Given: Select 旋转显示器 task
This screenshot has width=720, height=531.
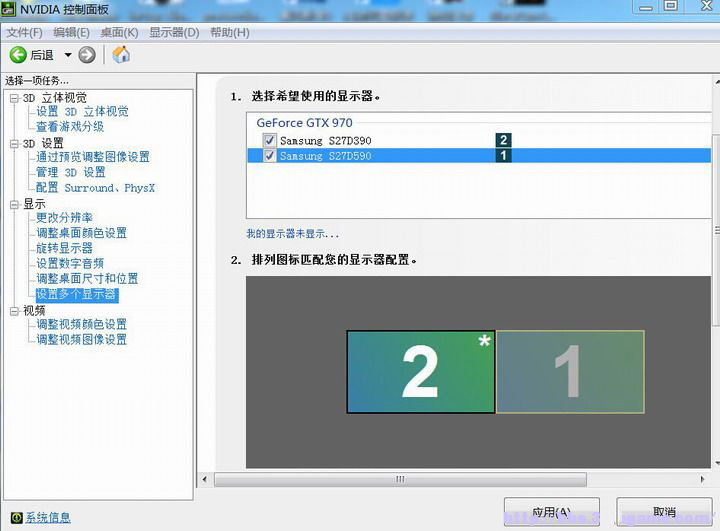Looking at the screenshot, I should (x=64, y=248).
